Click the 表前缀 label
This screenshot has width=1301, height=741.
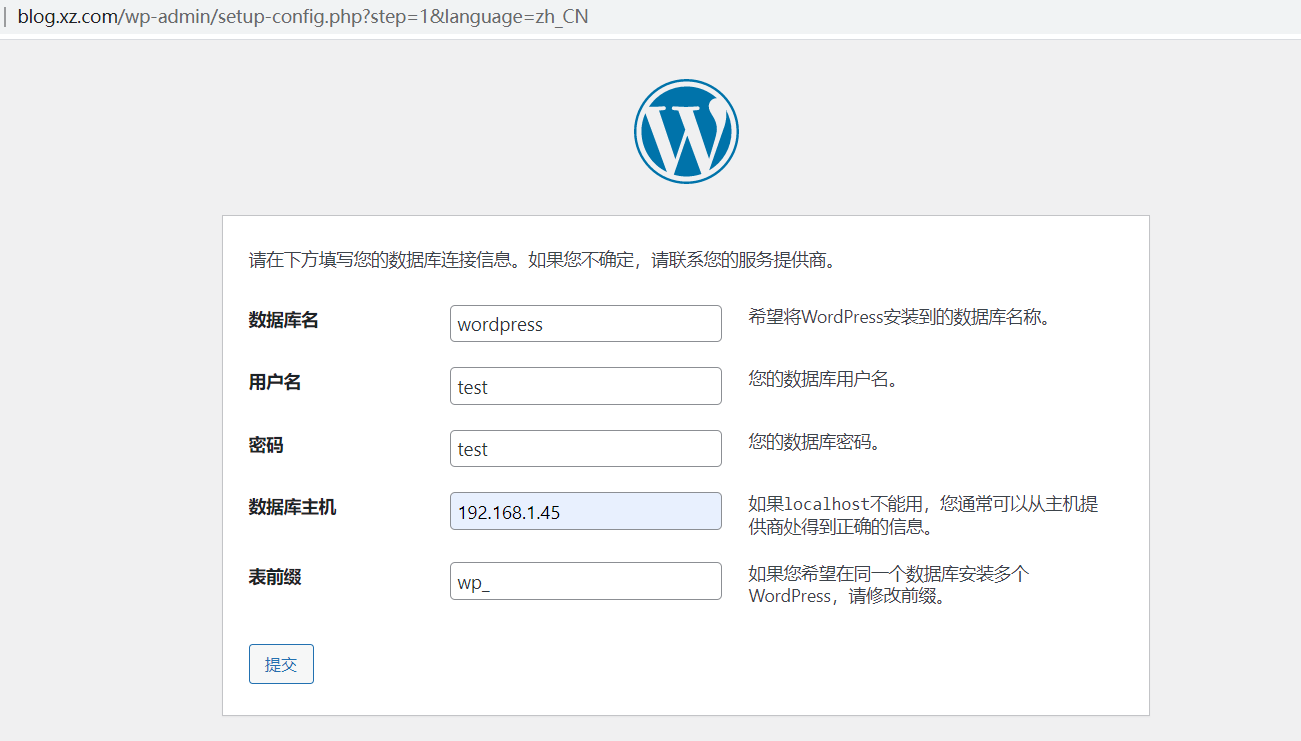click(x=275, y=577)
